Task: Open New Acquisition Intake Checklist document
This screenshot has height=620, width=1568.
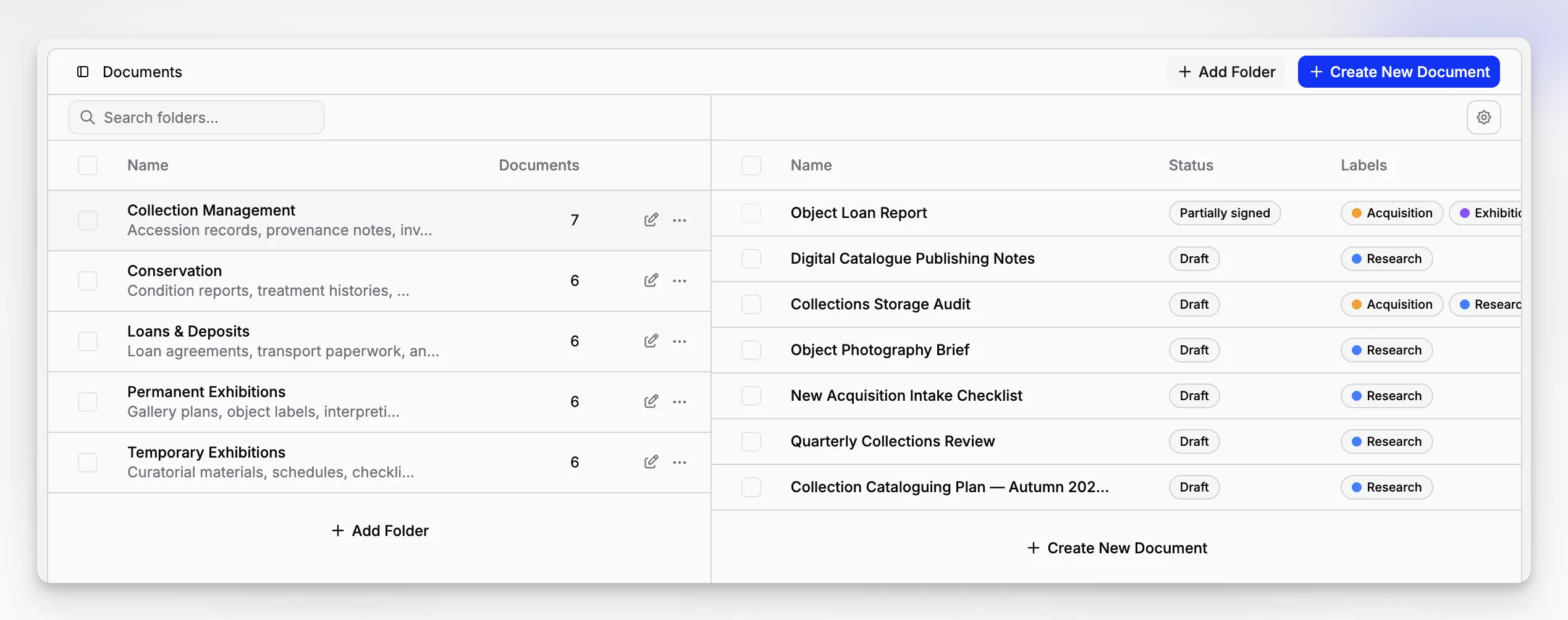Action: coord(906,396)
